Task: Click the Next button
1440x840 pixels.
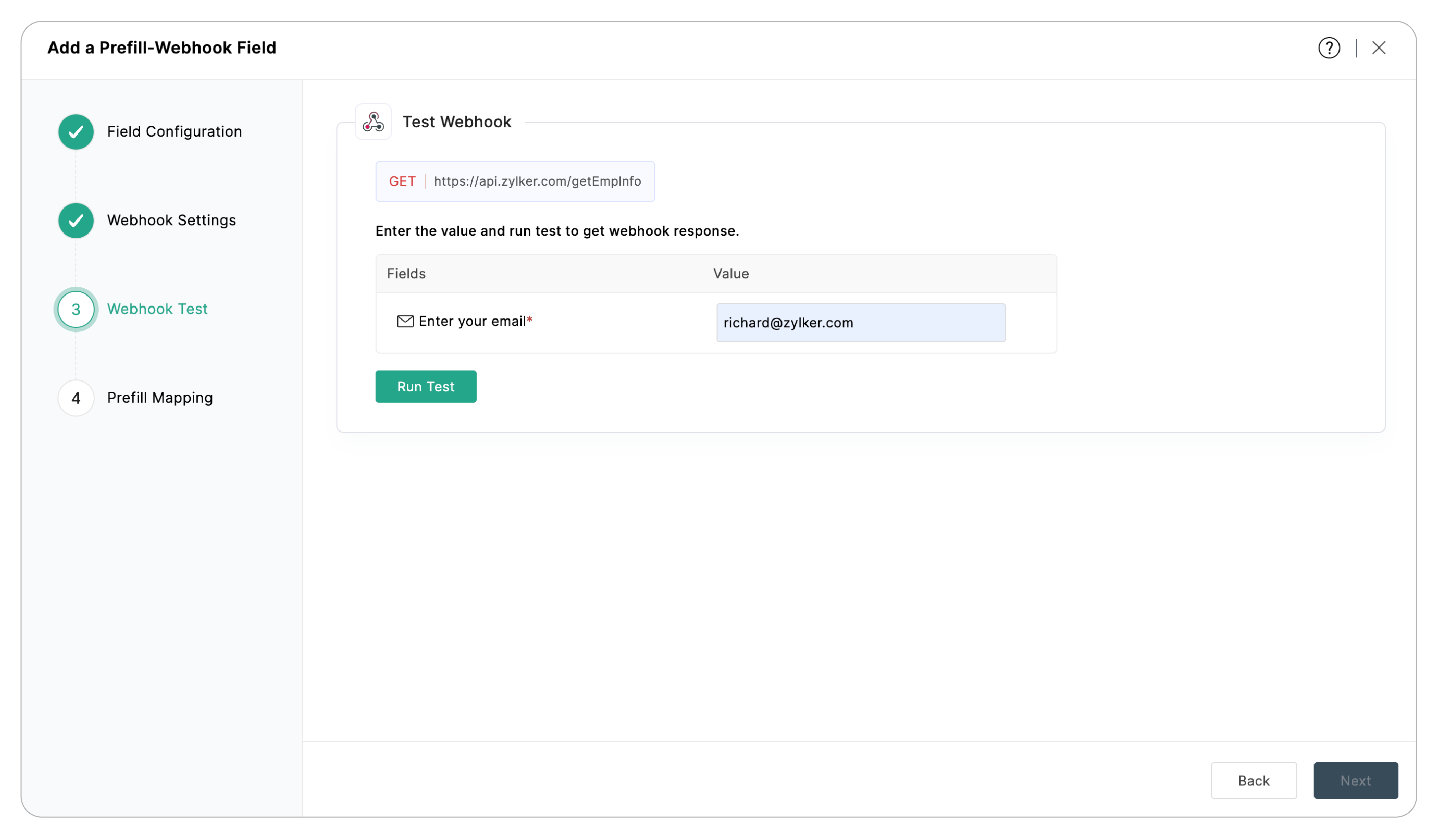Action: (x=1355, y=781)
